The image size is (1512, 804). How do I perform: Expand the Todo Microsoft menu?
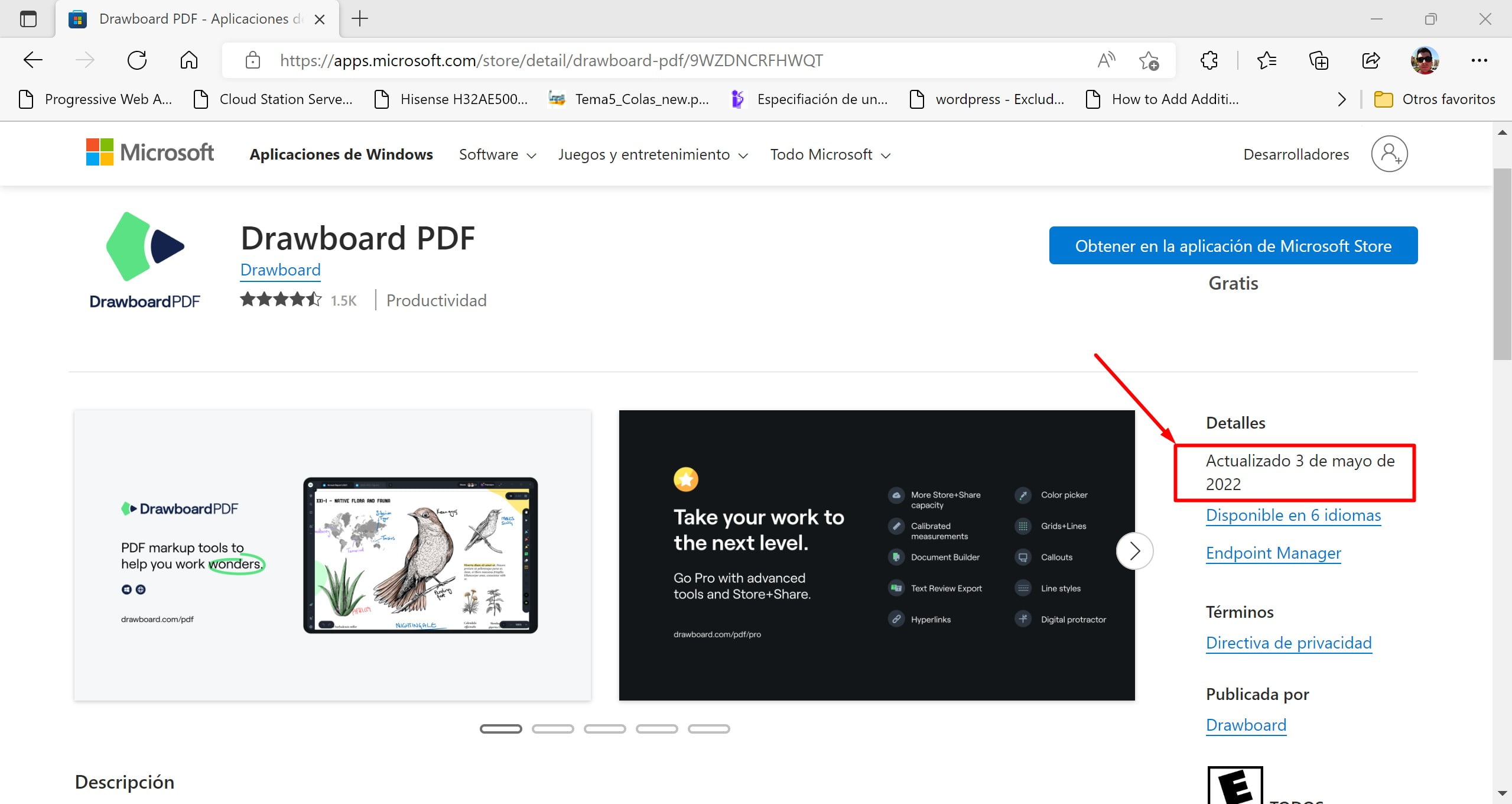pos(830,154)
